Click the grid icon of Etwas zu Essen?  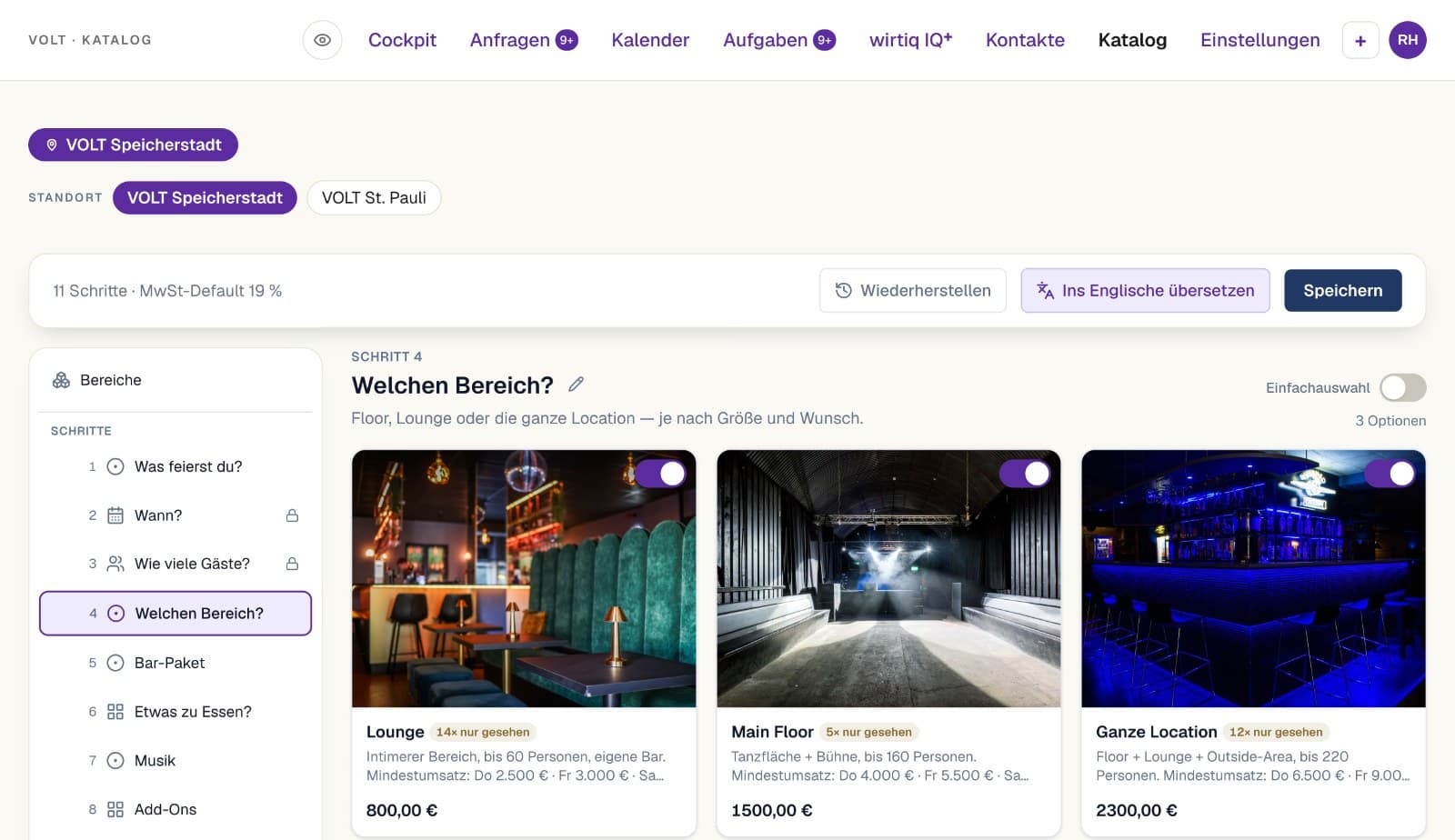(115, 712)
